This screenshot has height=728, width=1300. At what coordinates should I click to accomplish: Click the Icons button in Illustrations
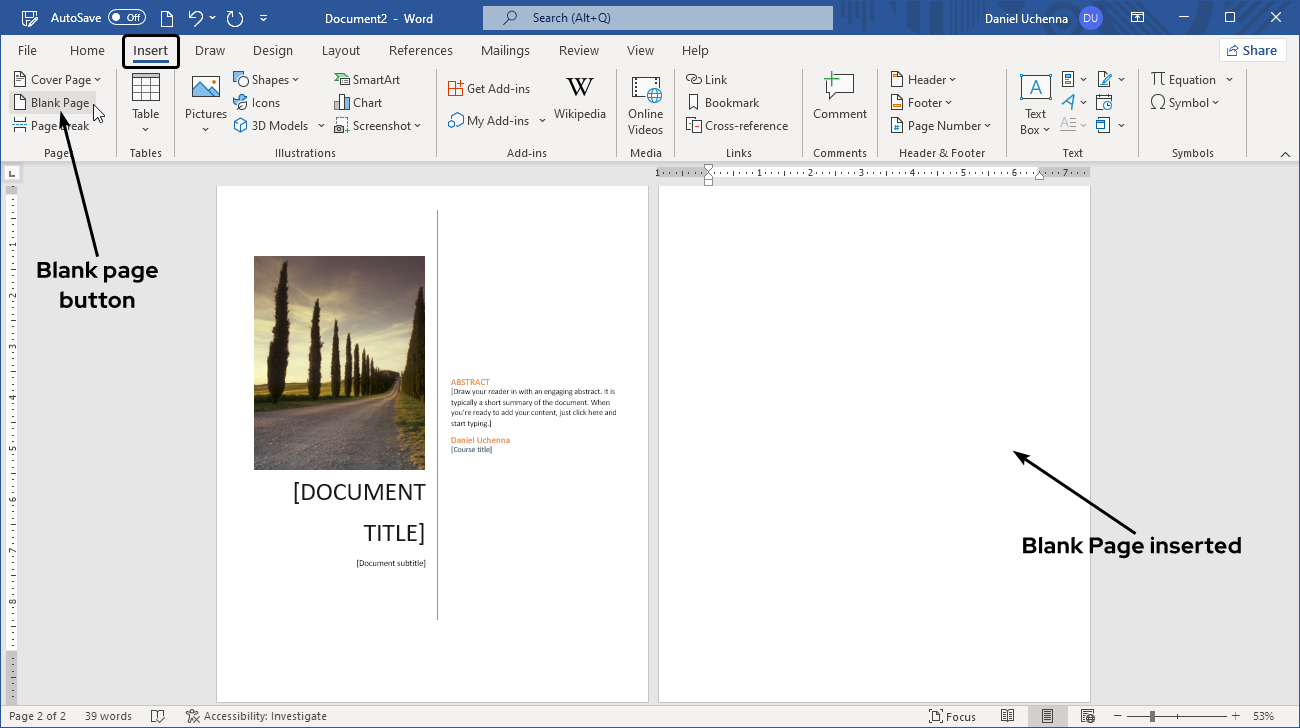click(x=256, y=103)
